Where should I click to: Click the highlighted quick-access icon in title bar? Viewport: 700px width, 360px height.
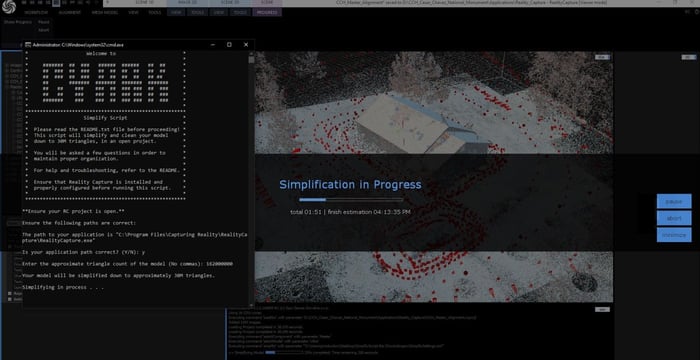point(56,3)
